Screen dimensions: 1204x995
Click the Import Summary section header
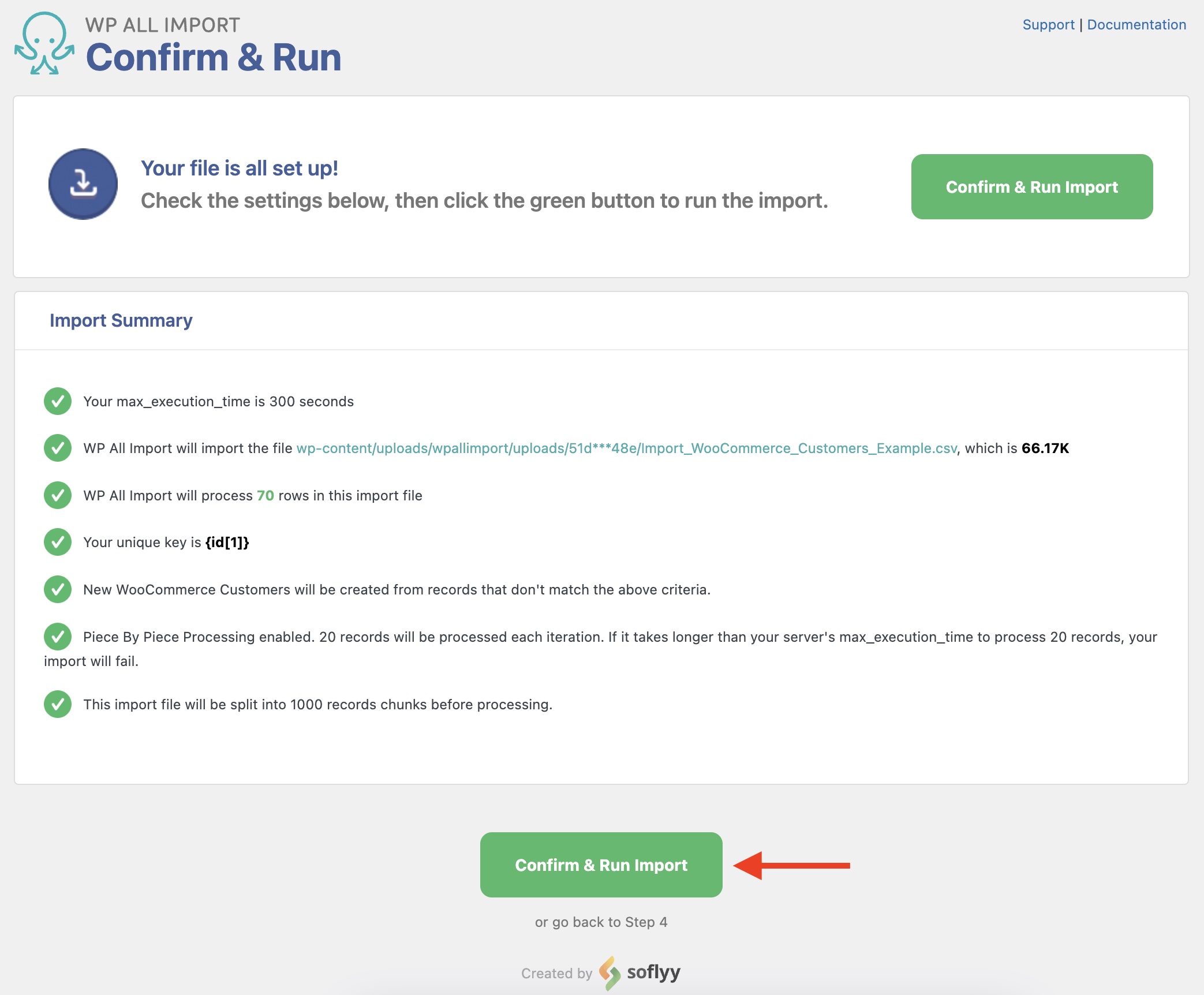tap(121, 320)
